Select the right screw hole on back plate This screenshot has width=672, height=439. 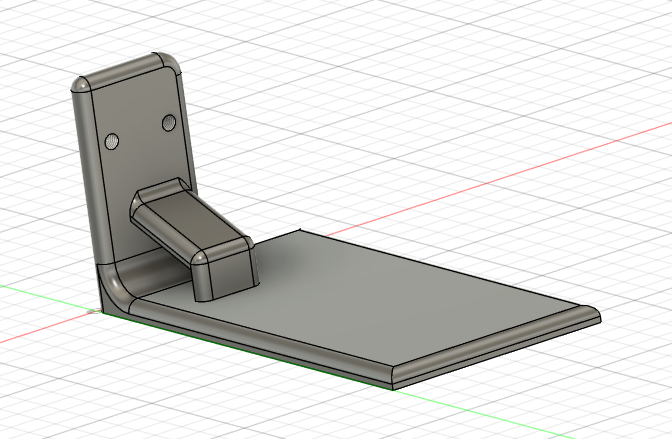[x=169, y=123]
